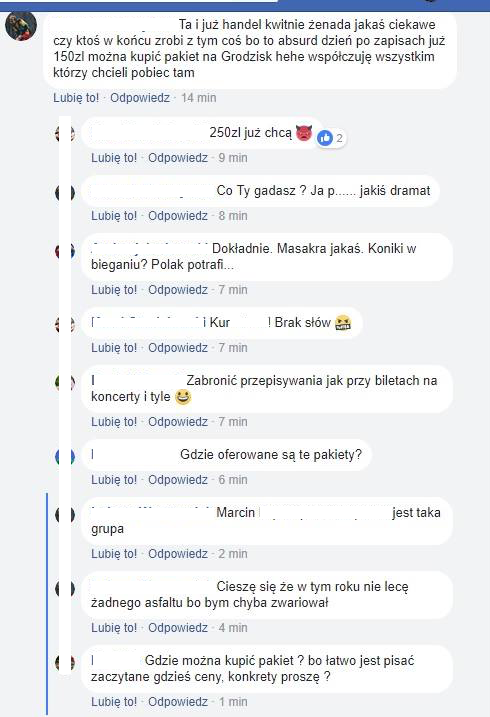Like the 'Zabronić przepisywania' comment

[114, 422]
